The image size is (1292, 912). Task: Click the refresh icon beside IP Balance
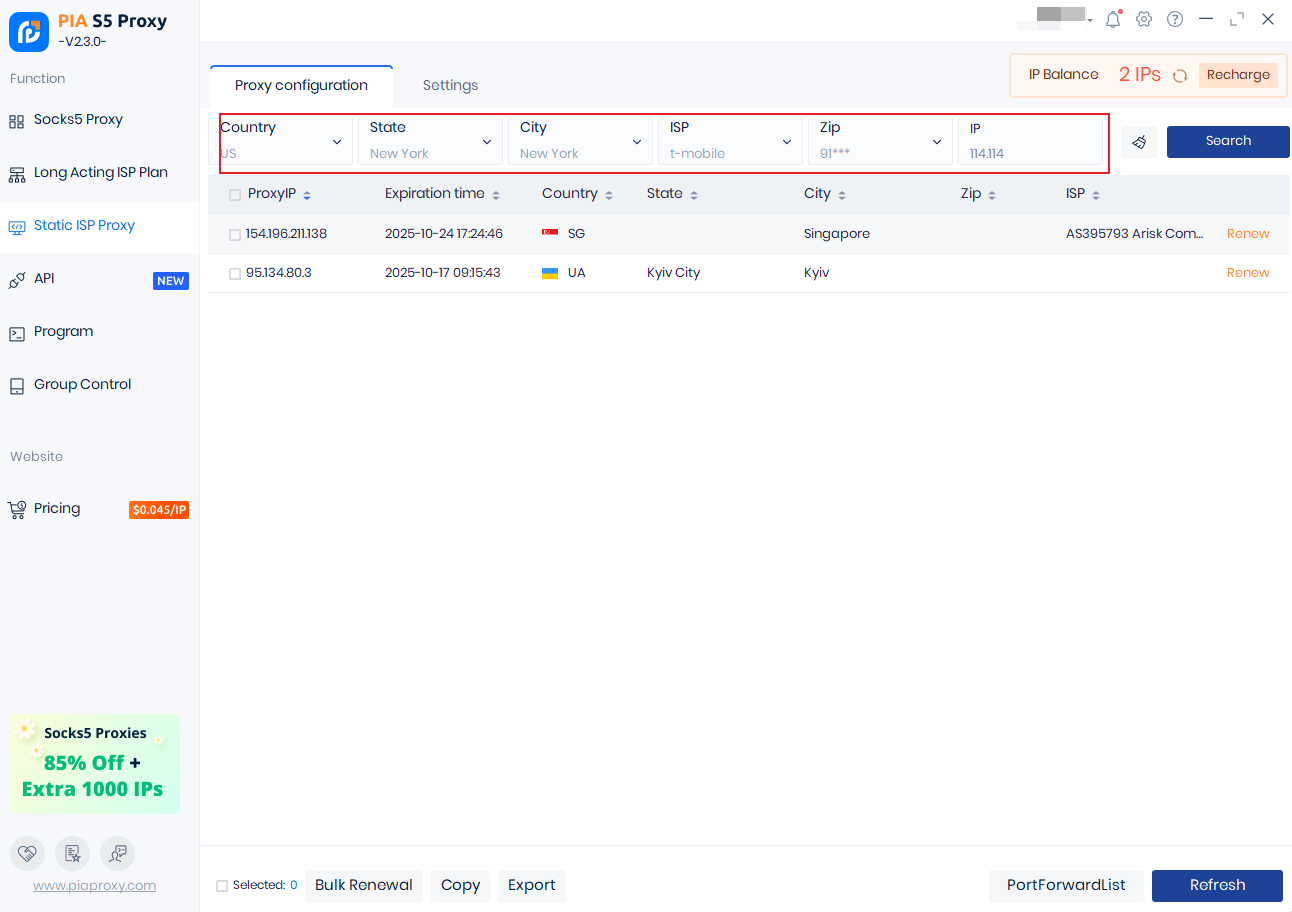click(1180, 75)
